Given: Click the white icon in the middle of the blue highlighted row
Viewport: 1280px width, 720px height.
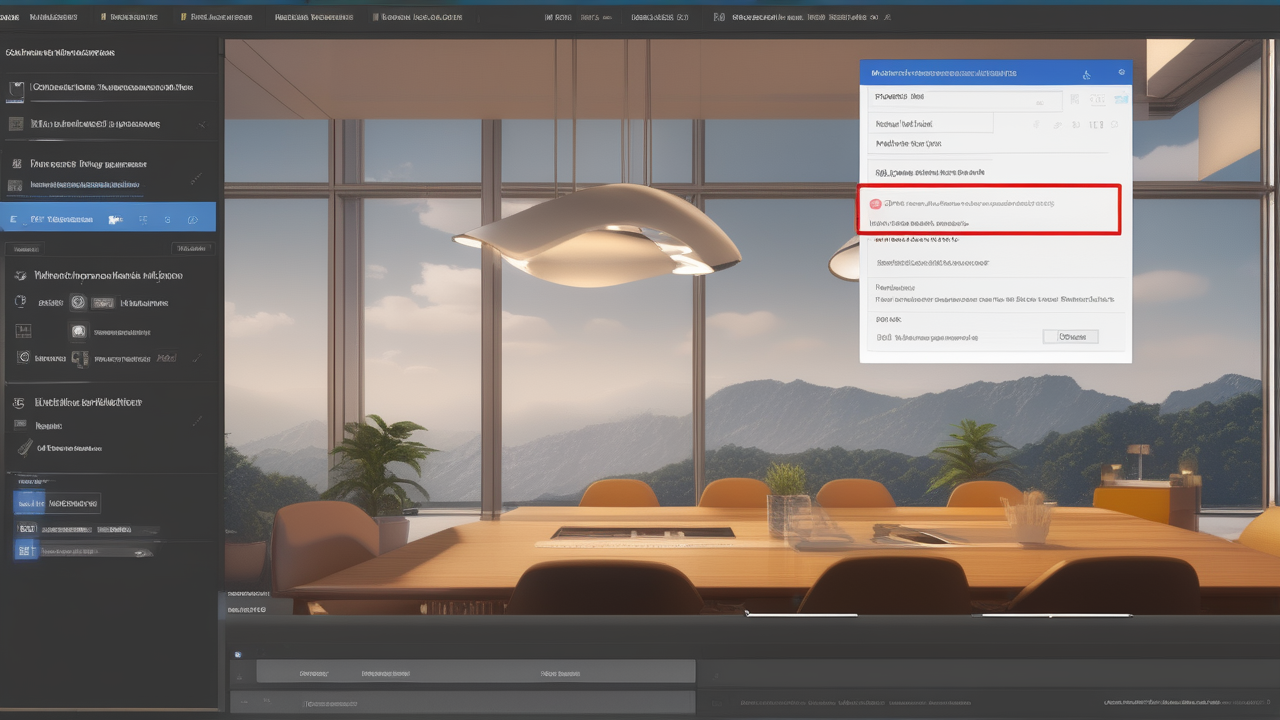Looking at the screenshot, I should [115, 219].
